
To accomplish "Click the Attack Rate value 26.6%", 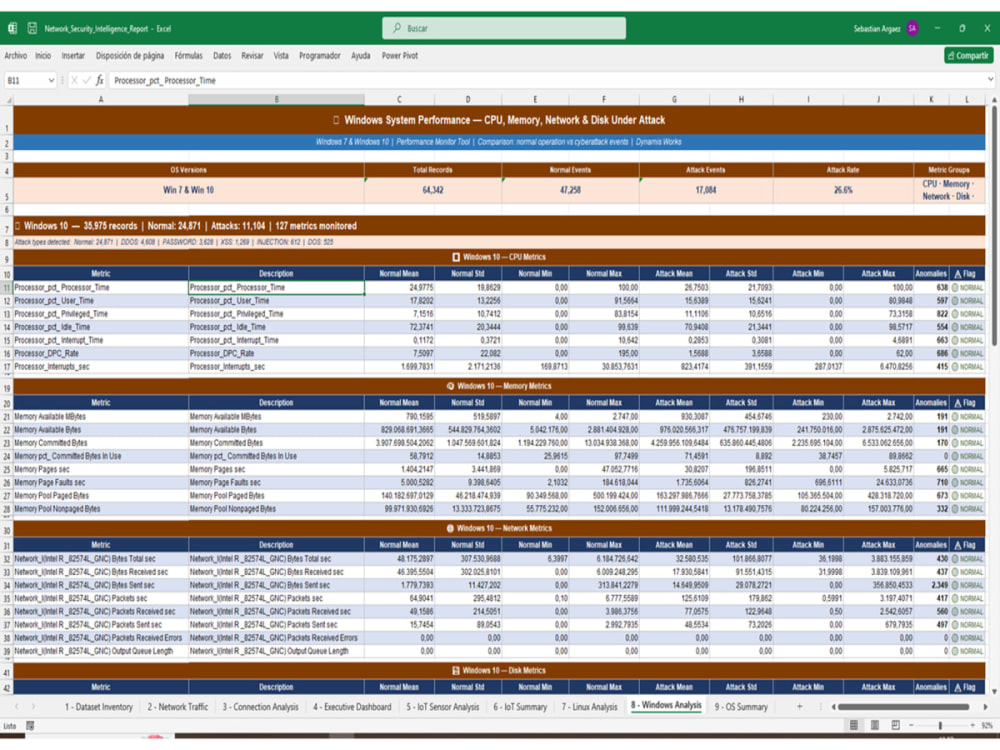I will 842,190.
